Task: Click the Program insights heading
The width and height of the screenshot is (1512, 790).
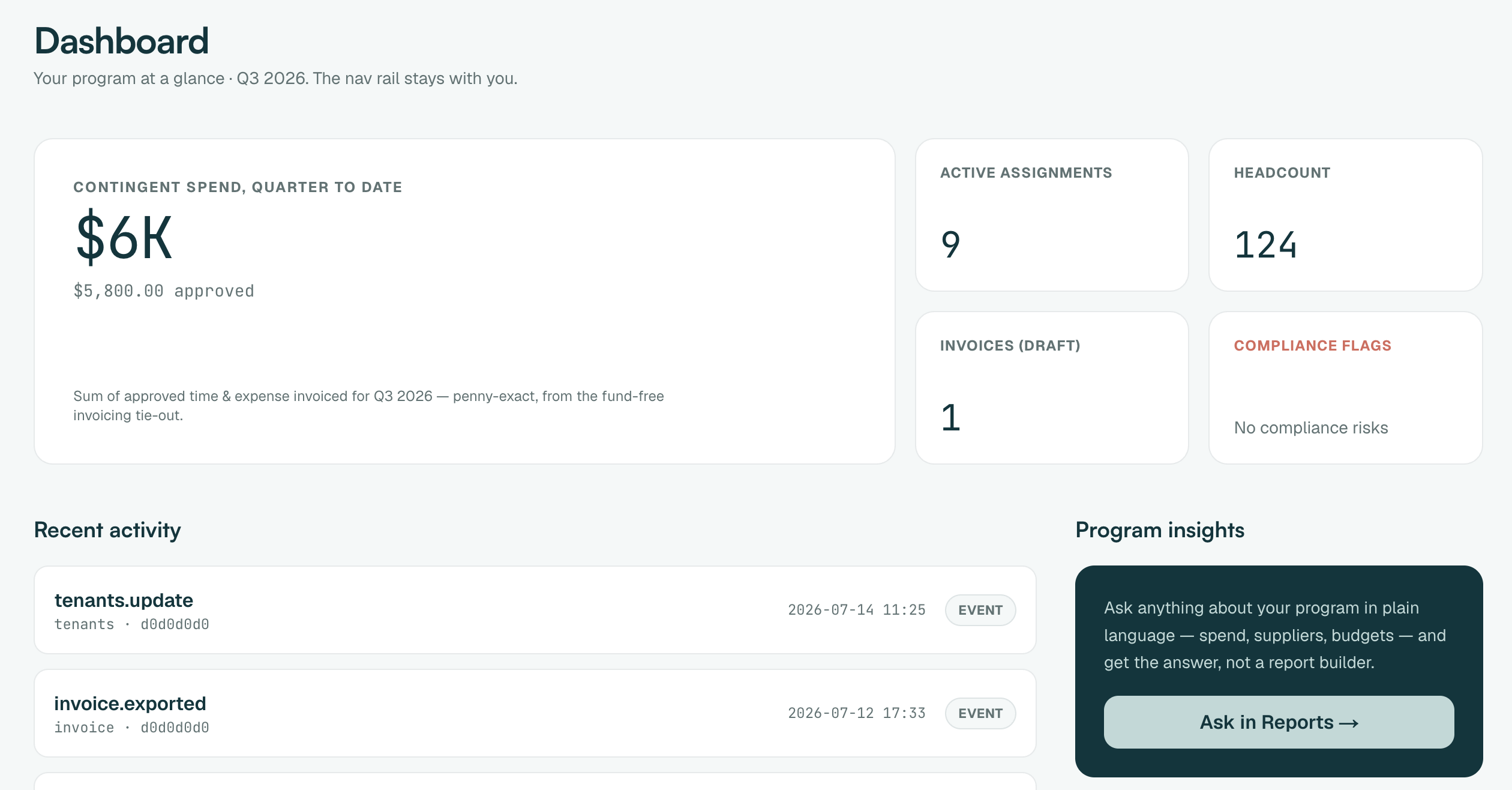Action: pyautogui.click(x=1160, y=530)
